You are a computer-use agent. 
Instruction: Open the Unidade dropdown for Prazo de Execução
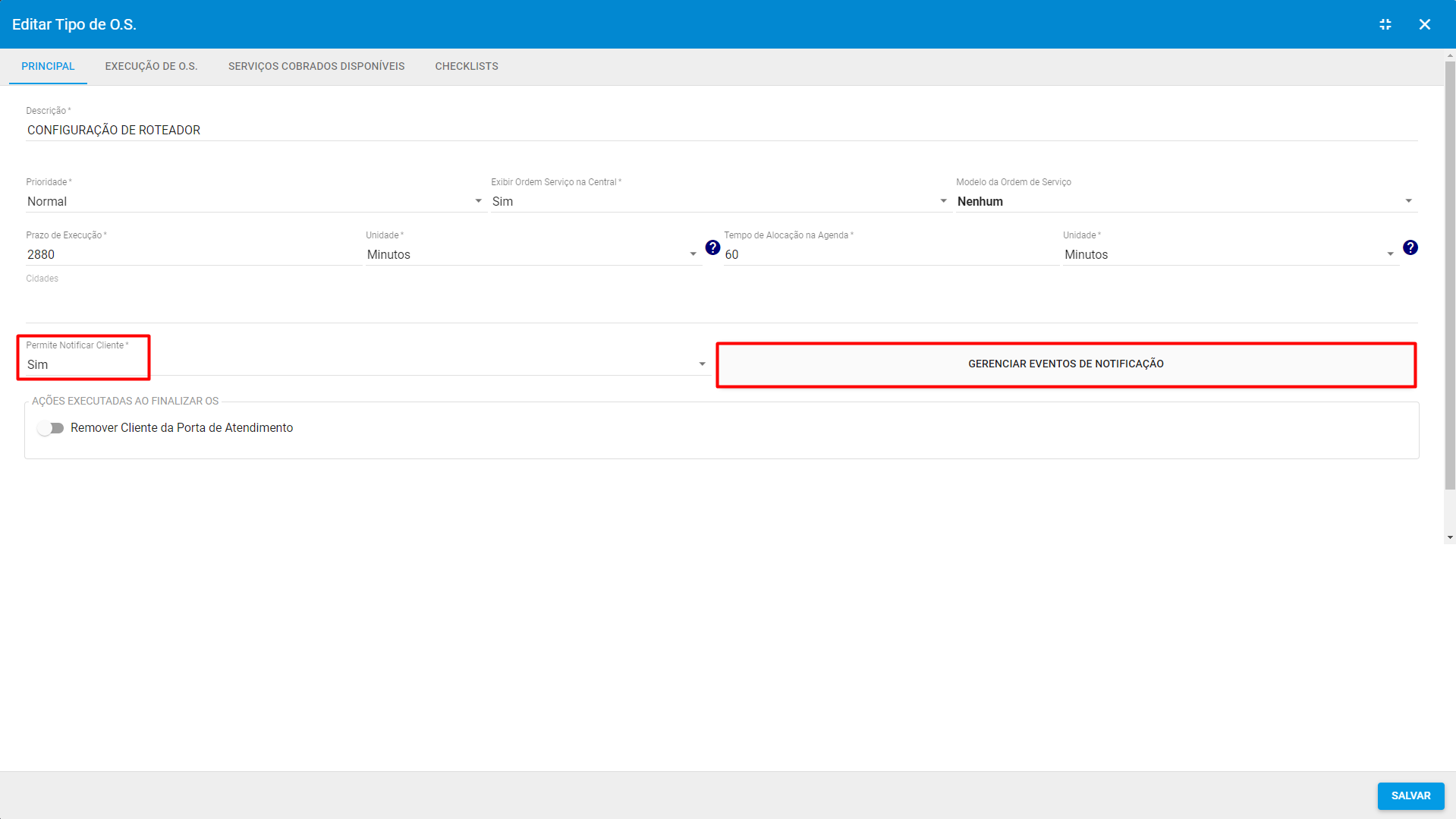[x=533, y=254]
